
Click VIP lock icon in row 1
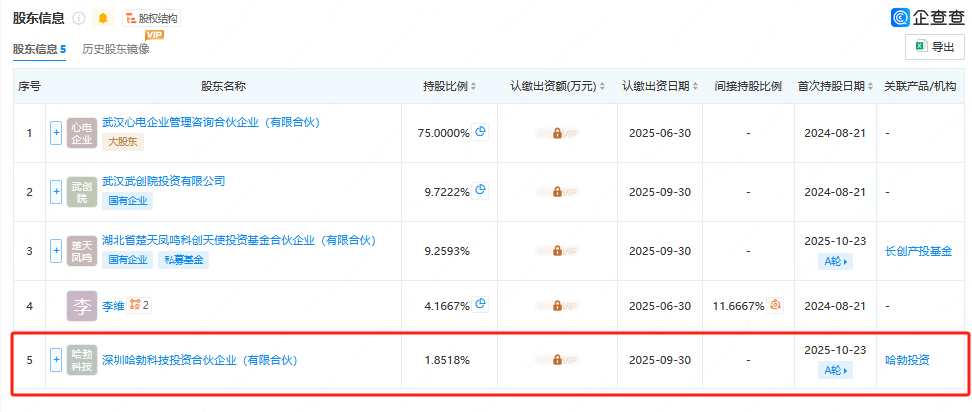[557, 133]
